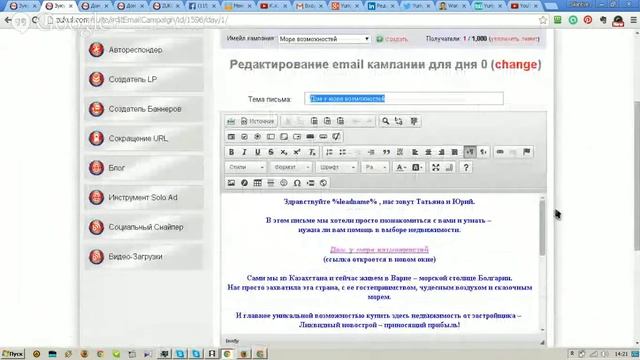
Task: Insert an anchor with the flag icon
Action: pyautogui.click(x=527, y=152)
